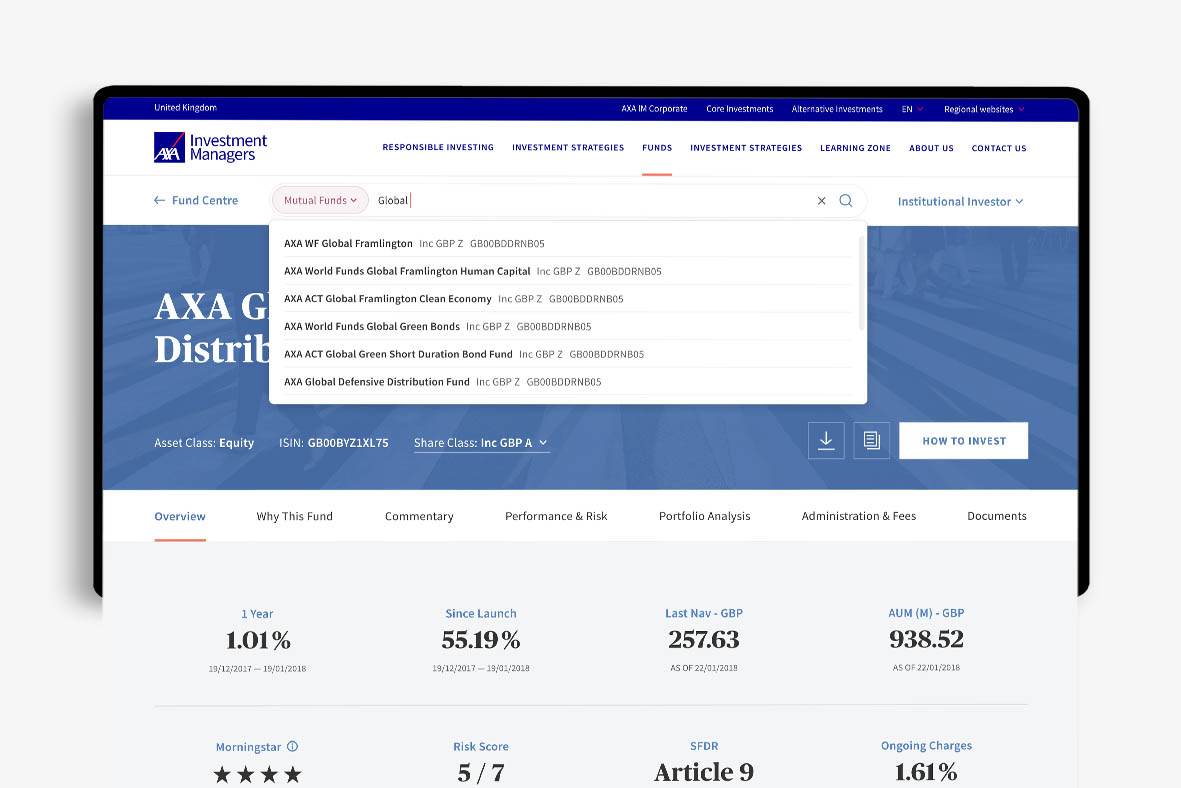Click the Ongoing Charges 1.61% value
Image resolution: width=1181 pixels, height=788 pixels.
coord(926,772)
